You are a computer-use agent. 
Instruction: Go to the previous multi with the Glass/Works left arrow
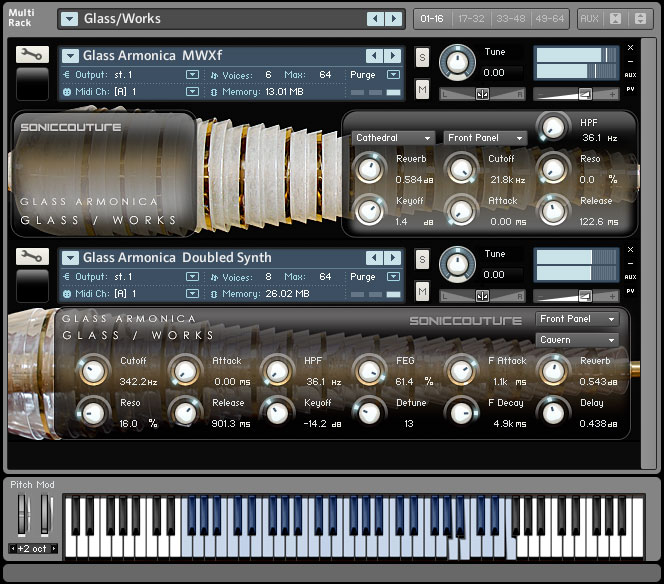click(x=375, y=19)
